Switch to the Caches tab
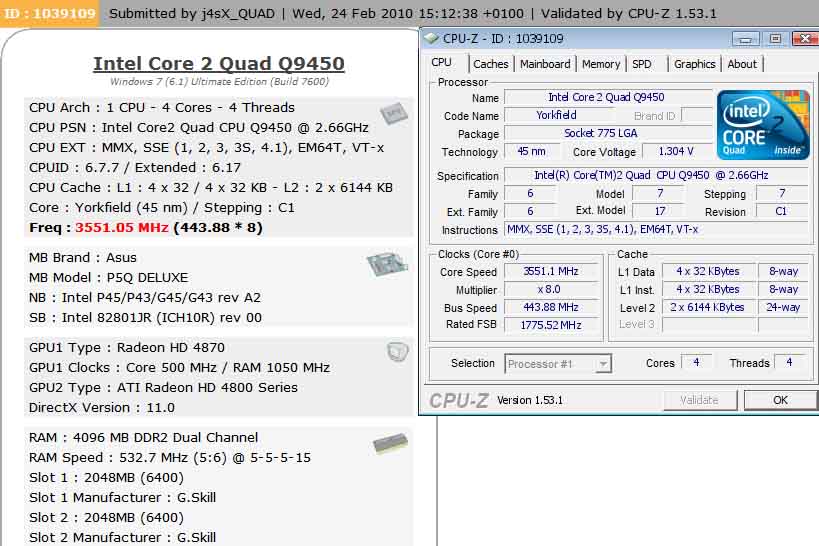The height and width of the screenshot is (546, 819). coord(490,64)
